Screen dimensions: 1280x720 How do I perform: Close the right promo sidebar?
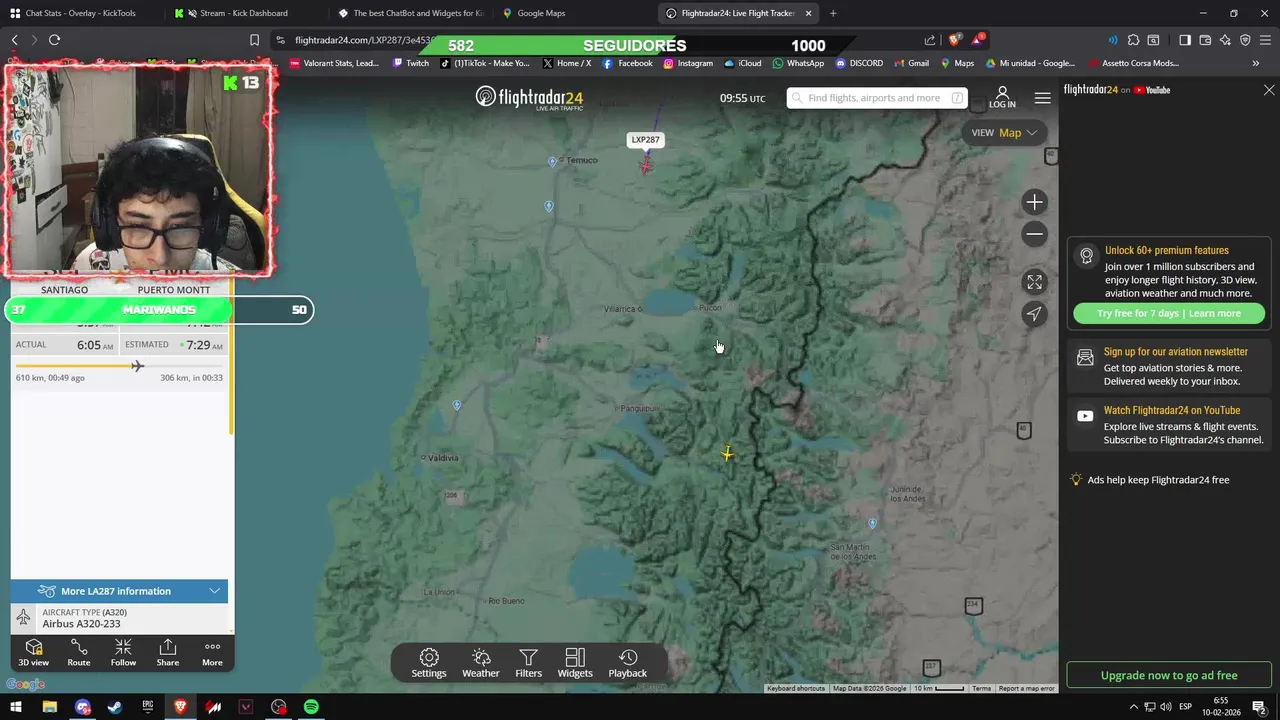[1269, 90]
